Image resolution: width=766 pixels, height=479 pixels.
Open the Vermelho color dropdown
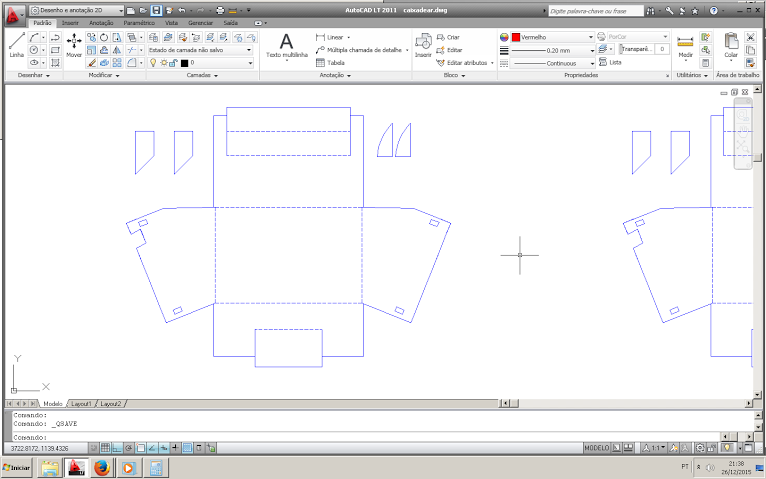click(553, 37)
